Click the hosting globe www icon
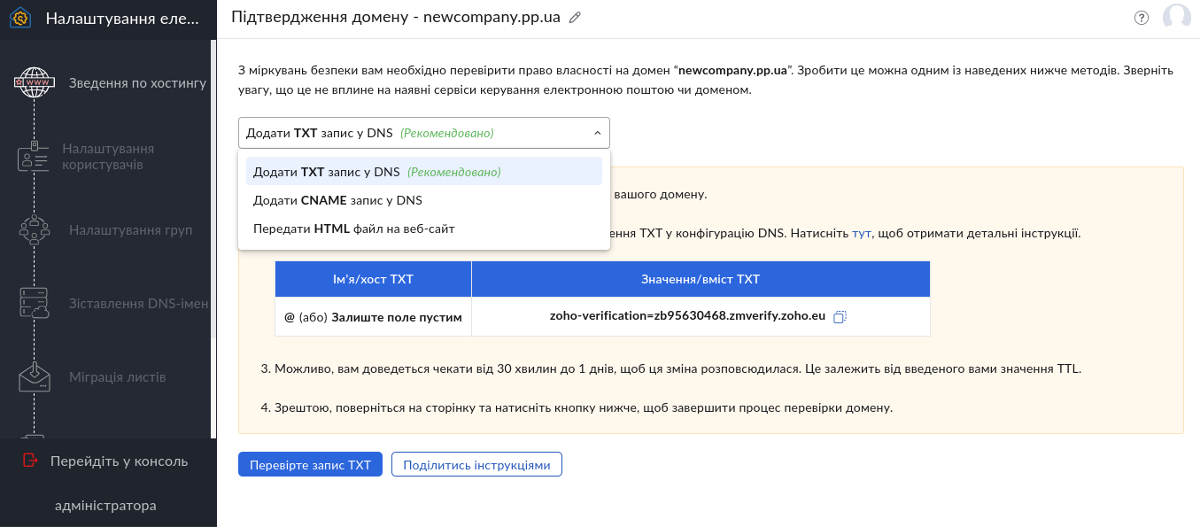Viewport: 1200px width, 527px height. point(35,82)
